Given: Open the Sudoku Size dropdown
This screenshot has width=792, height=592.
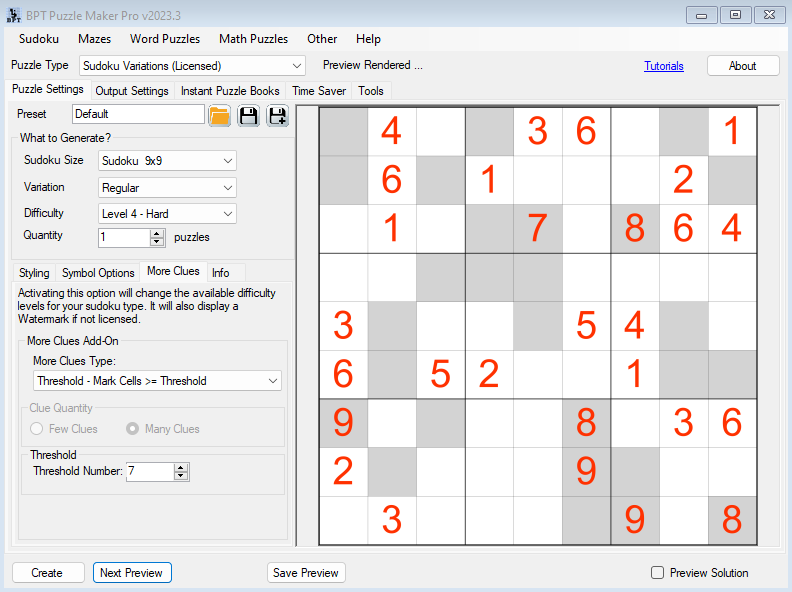Looking at the screenshot, I should pos(167,161).
